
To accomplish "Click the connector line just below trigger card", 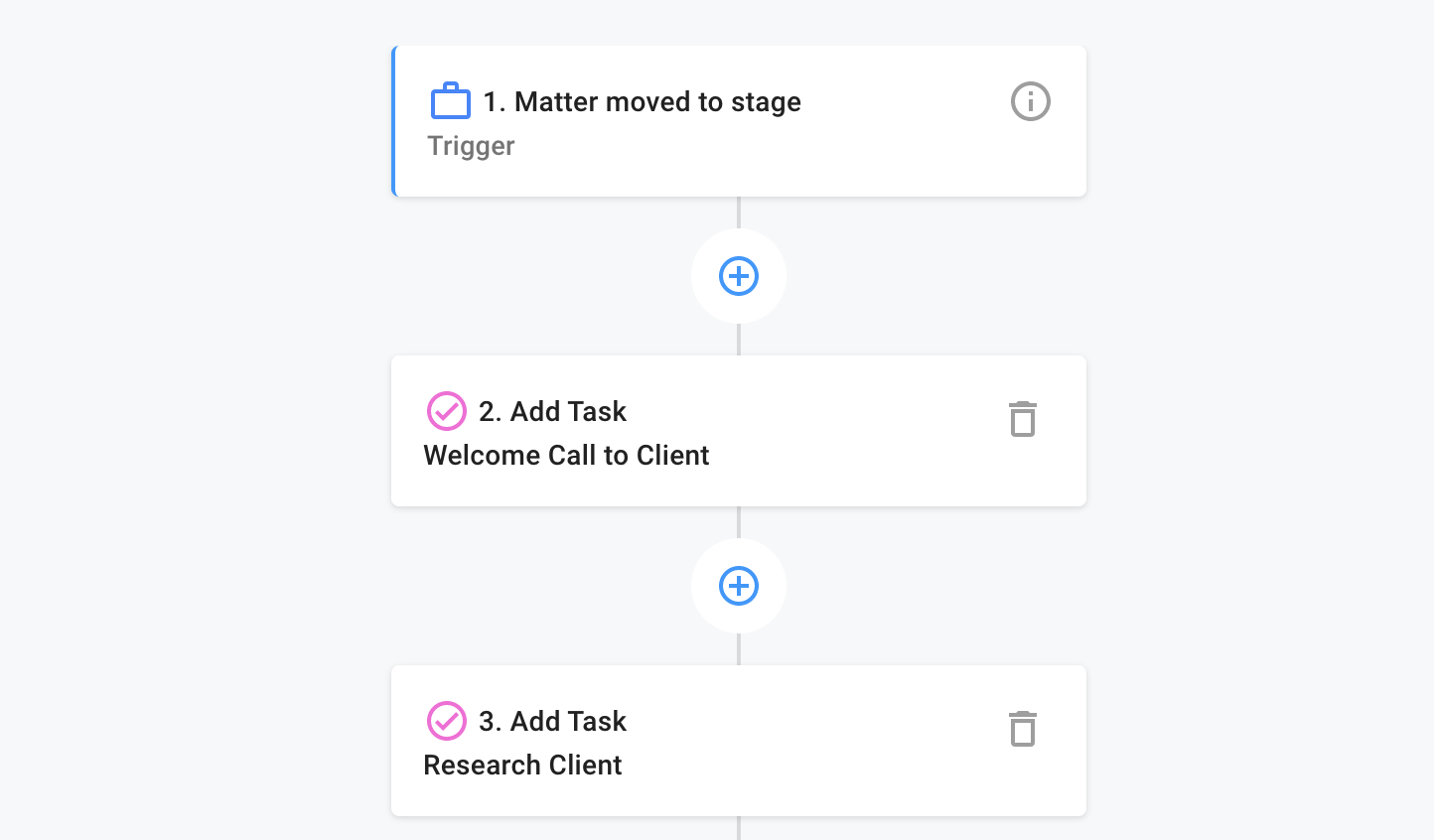I will coord(739,211).
